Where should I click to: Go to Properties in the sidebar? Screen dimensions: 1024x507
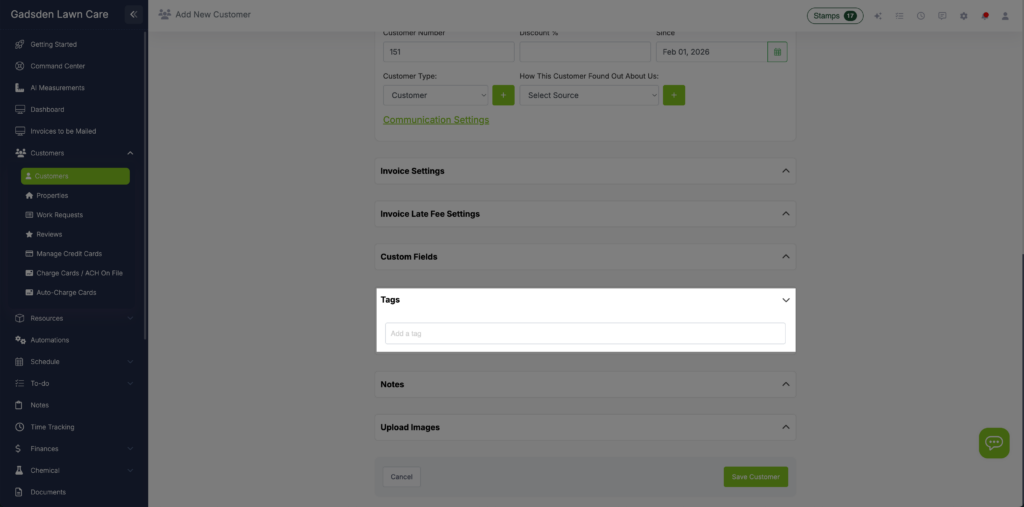point(52,195)
